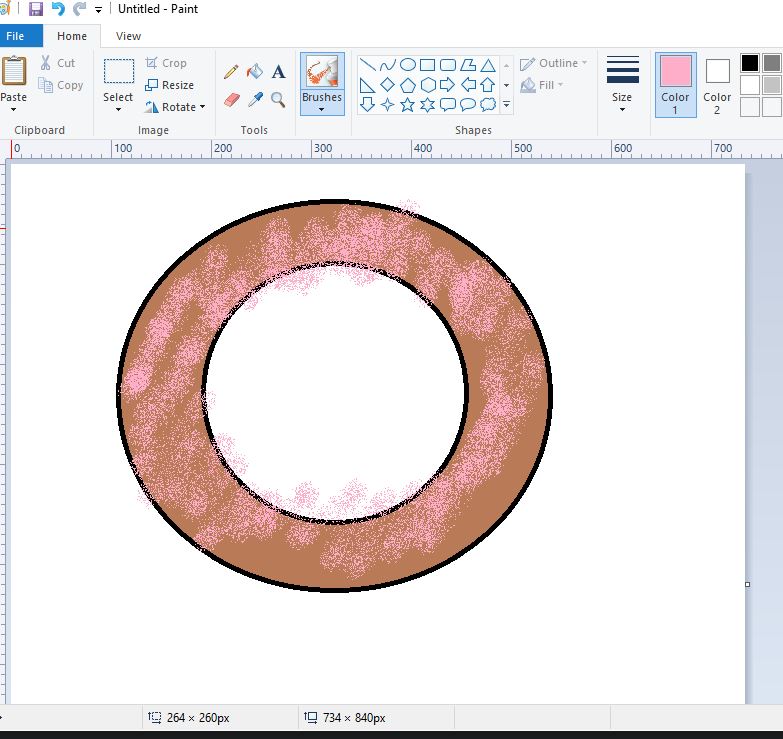783x739 pixels.
Task: Expand the Select dropdown arrow
Action: [x=118, y=109]
